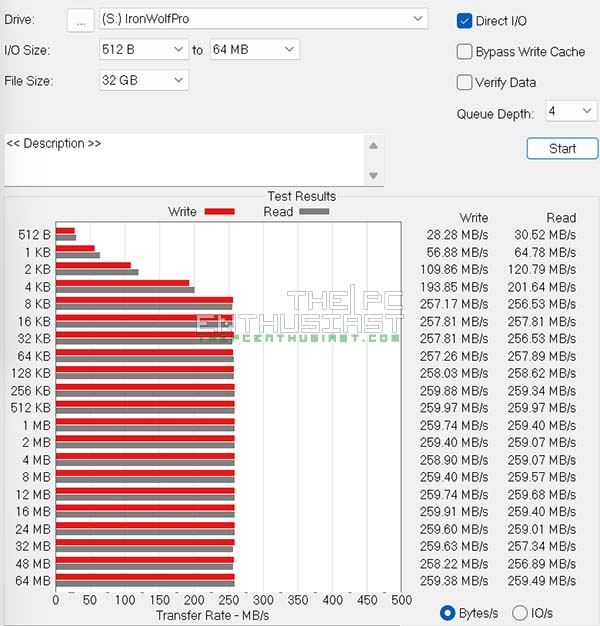Click the 48 MB row label
The height and width of the screenshot is (626, 600).
tap(33, 563)
